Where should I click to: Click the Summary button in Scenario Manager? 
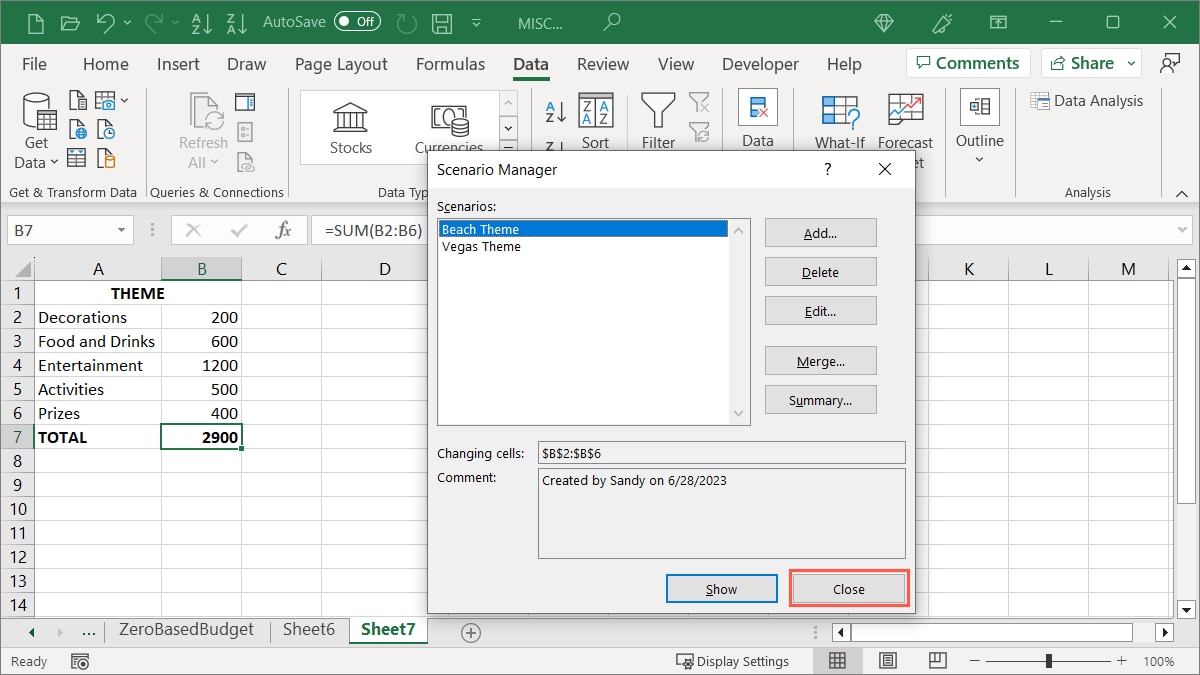820,399
